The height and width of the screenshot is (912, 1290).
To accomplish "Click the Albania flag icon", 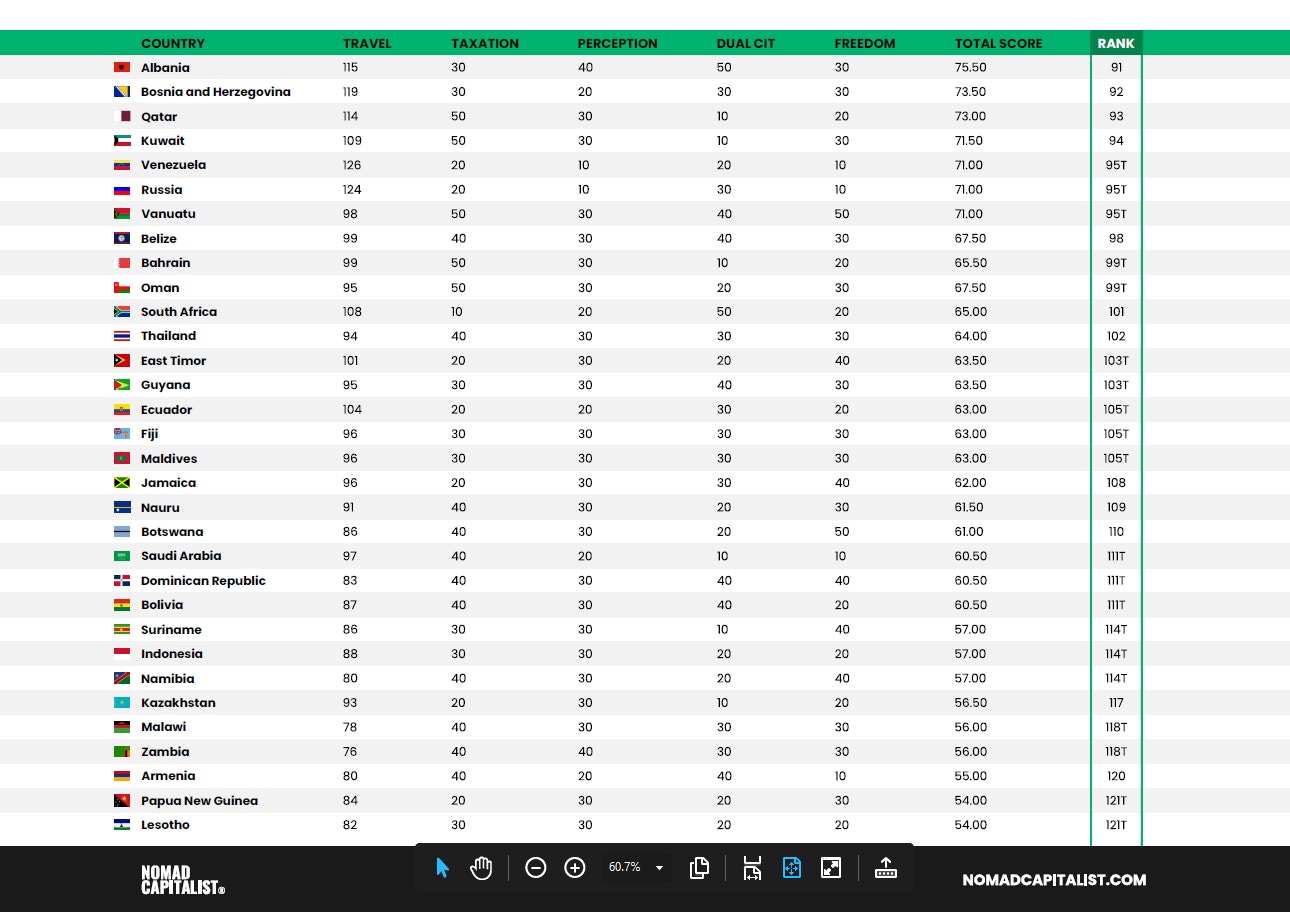I will 122,67.
